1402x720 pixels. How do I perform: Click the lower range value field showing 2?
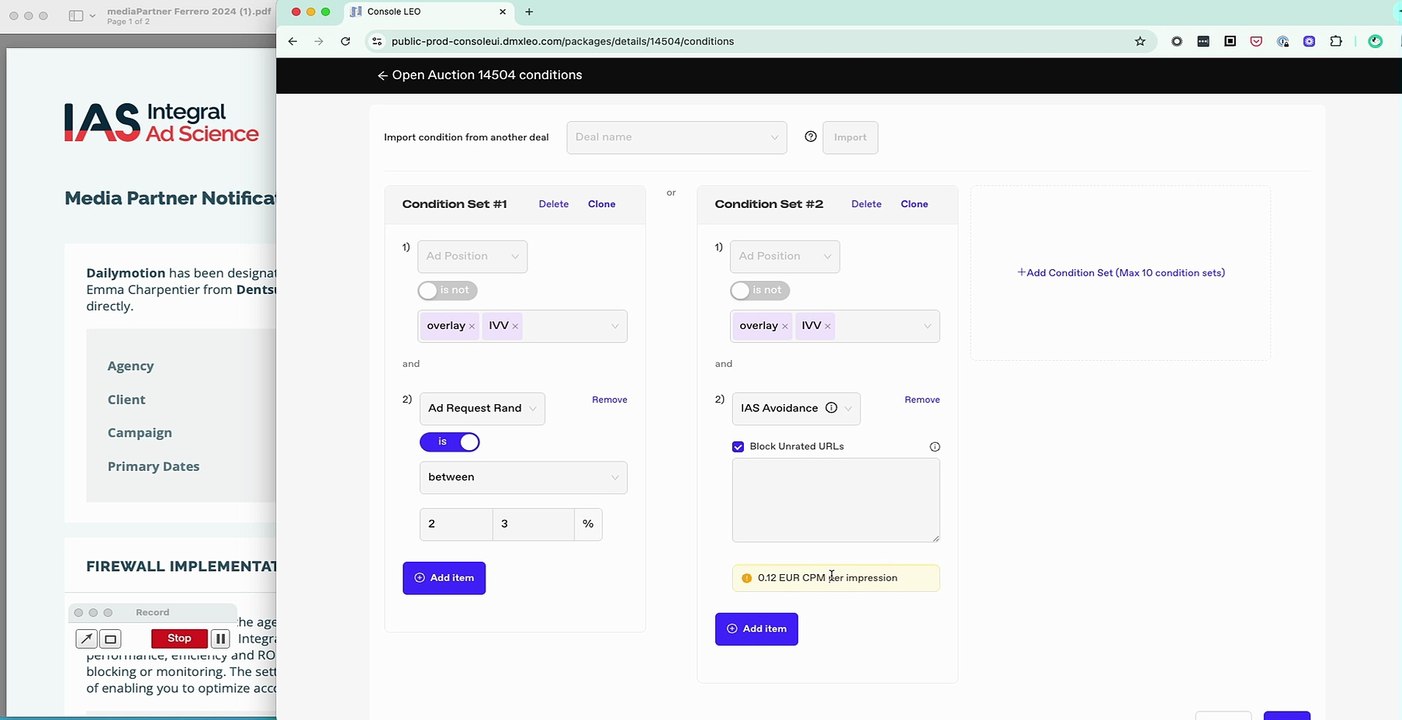click(x=456, y=524)
